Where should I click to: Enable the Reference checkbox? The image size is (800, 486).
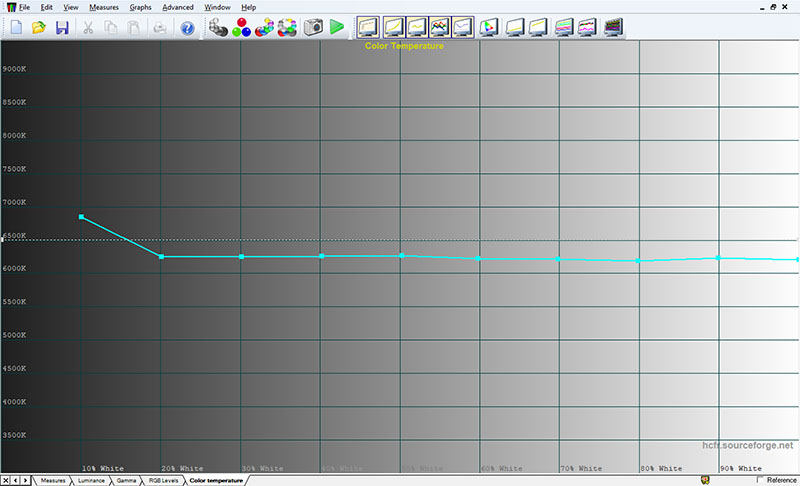click(760, 479)
